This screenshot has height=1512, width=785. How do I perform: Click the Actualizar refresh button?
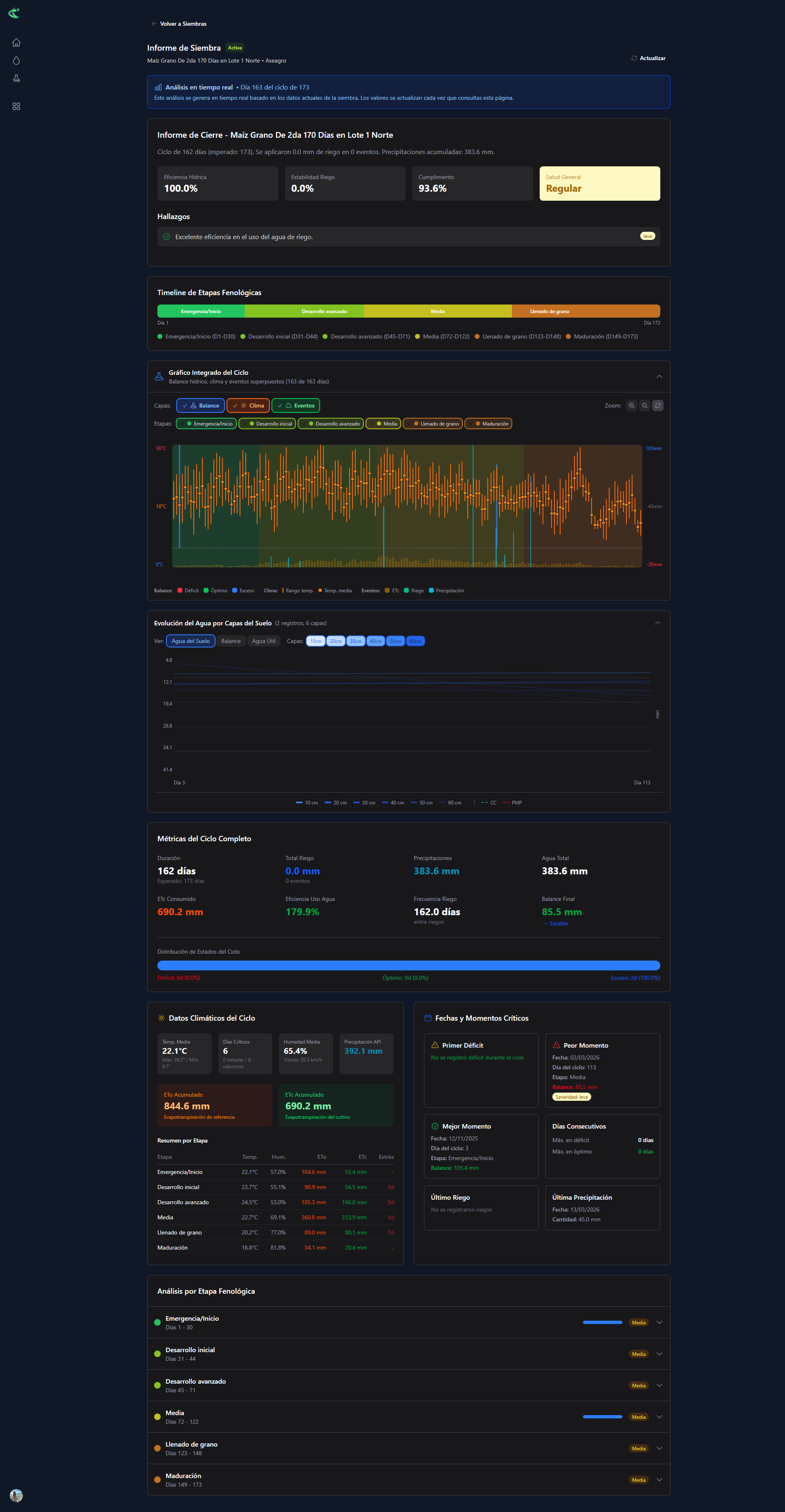648,58
